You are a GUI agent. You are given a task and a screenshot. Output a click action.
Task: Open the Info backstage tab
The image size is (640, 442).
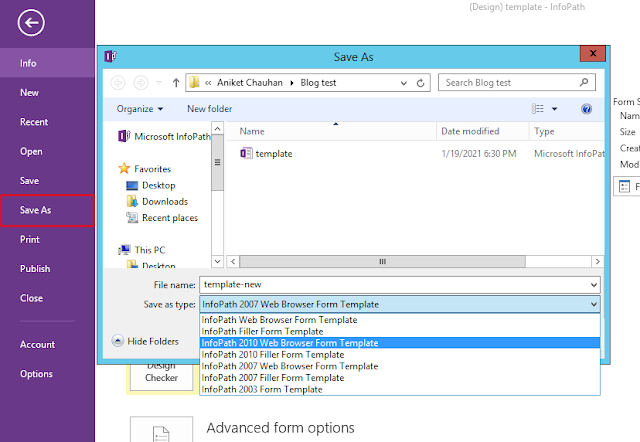[47, 63]
